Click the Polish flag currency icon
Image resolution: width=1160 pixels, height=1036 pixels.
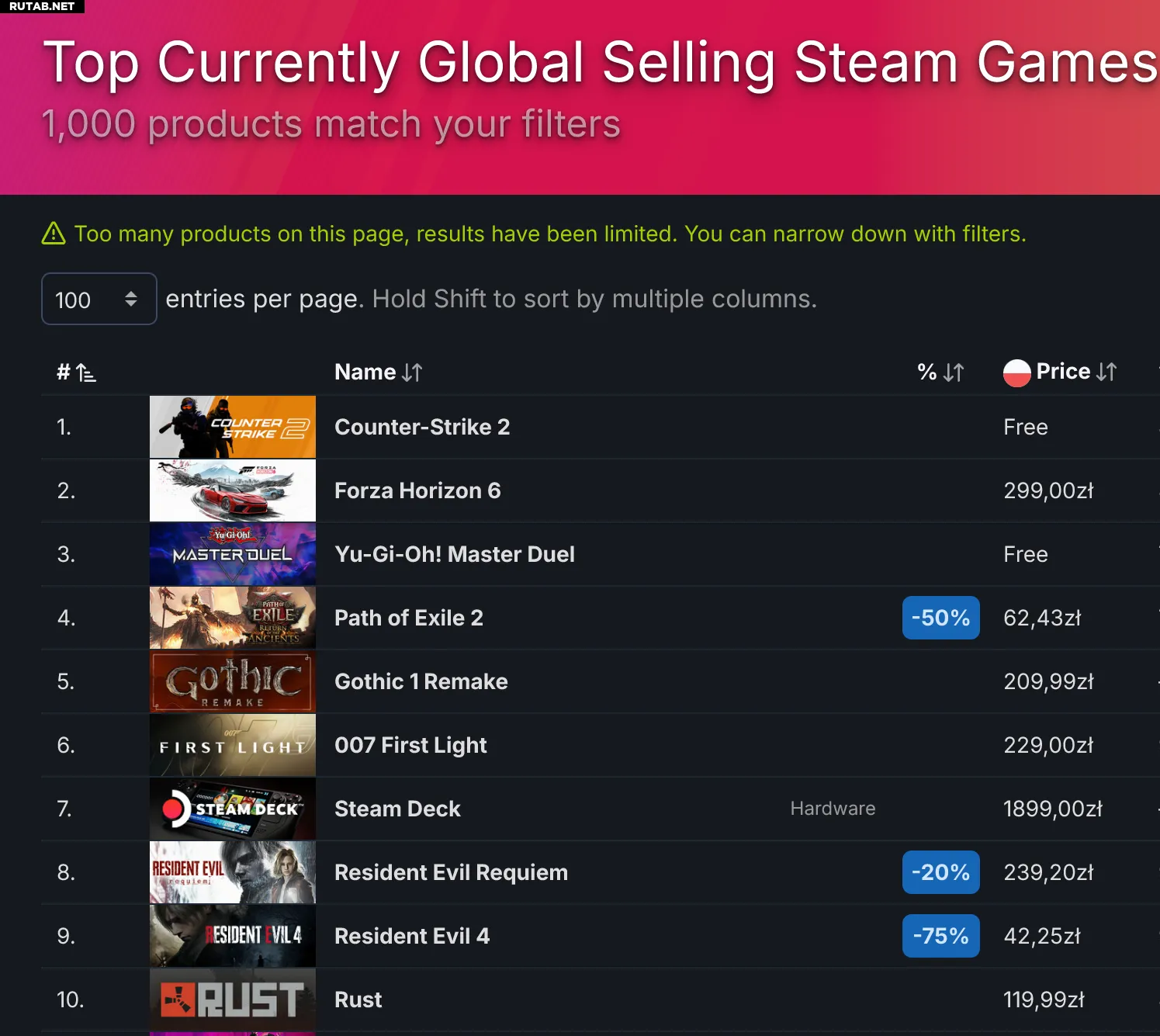(1017, 373)
